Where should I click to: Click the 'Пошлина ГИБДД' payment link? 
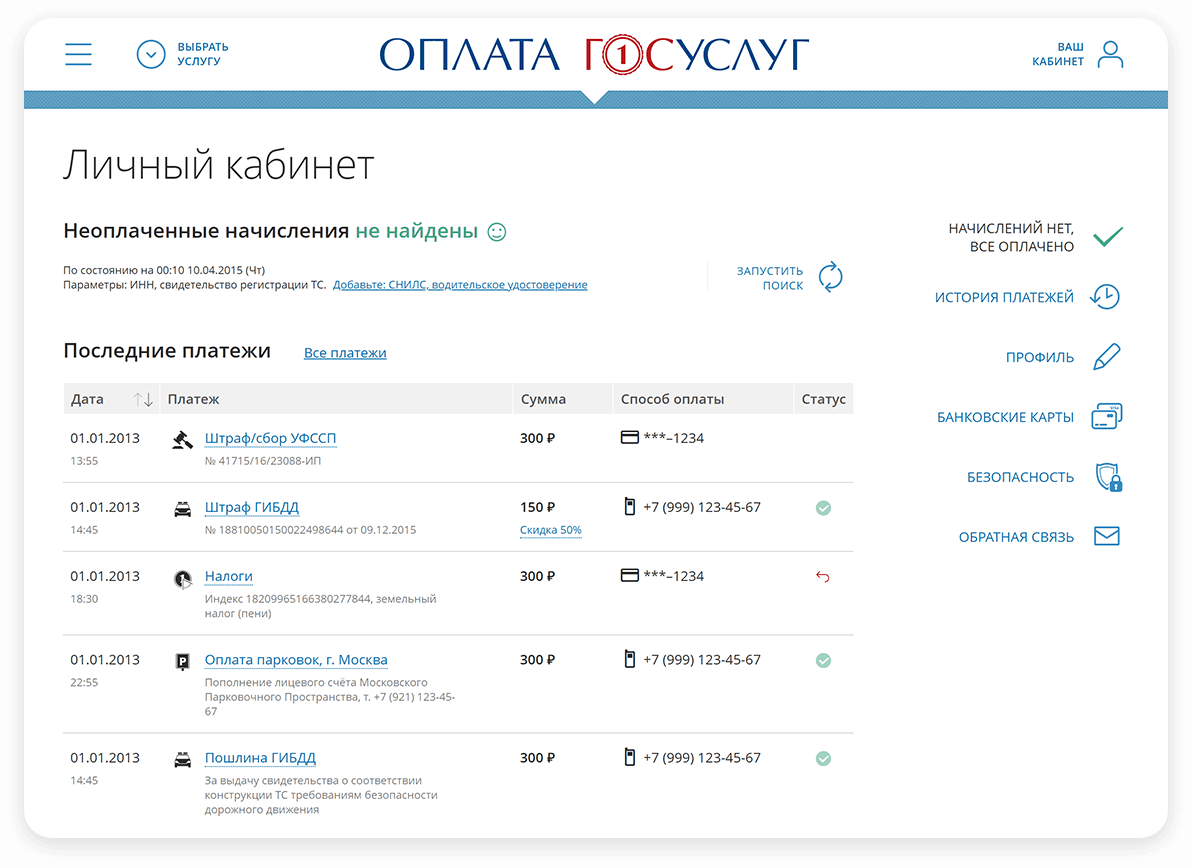click(x=260, y=758)
